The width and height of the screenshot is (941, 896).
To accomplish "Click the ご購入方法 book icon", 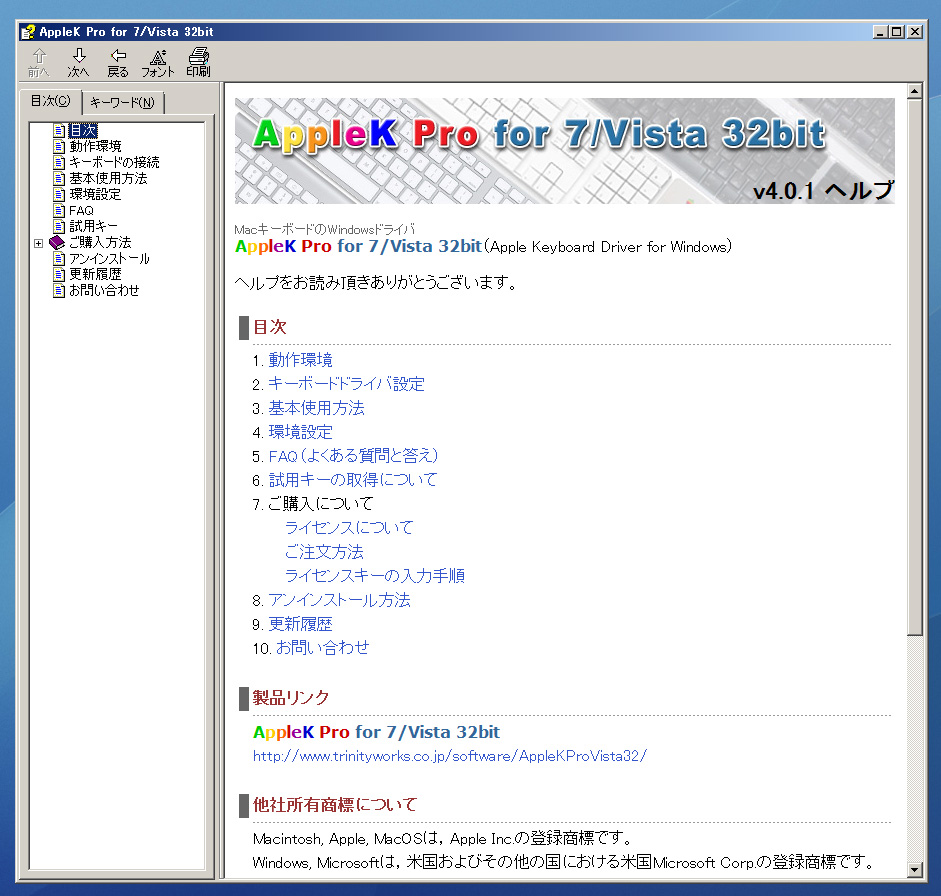I will (57, 242).
